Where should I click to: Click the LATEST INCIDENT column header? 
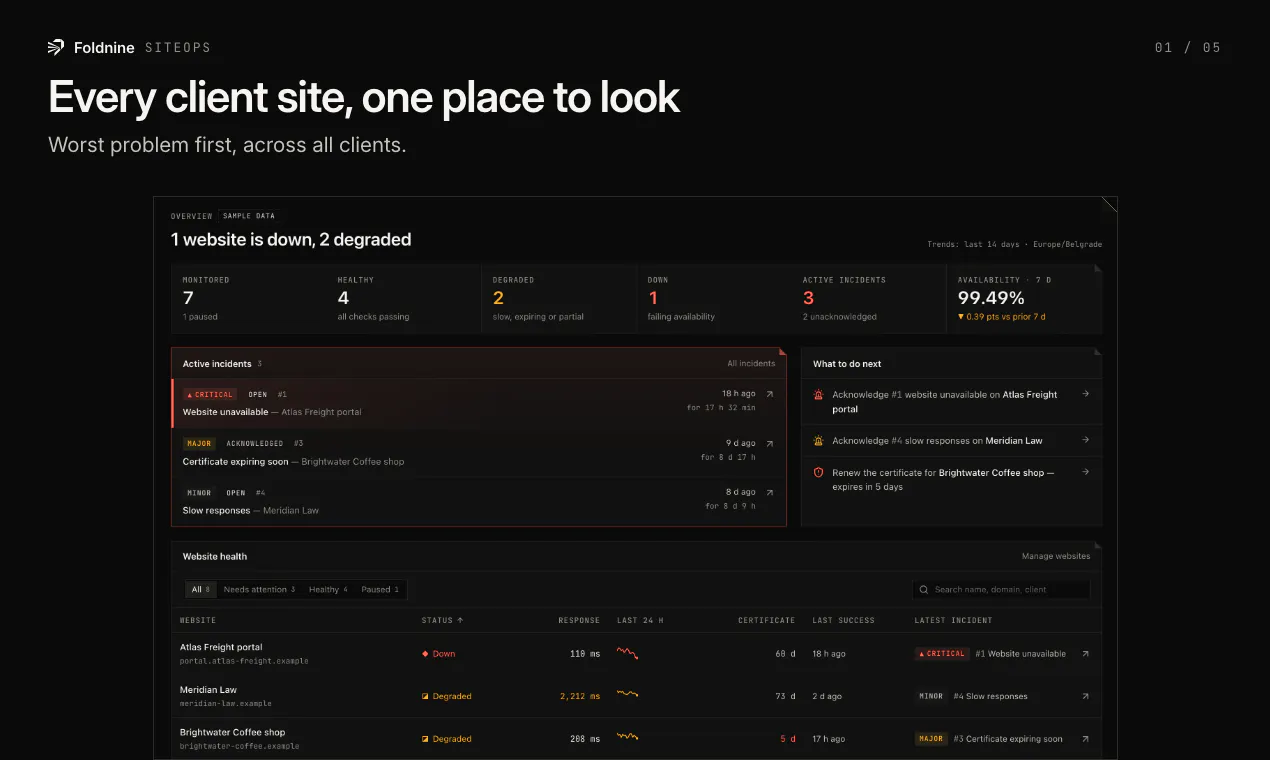tap(953, 621)
